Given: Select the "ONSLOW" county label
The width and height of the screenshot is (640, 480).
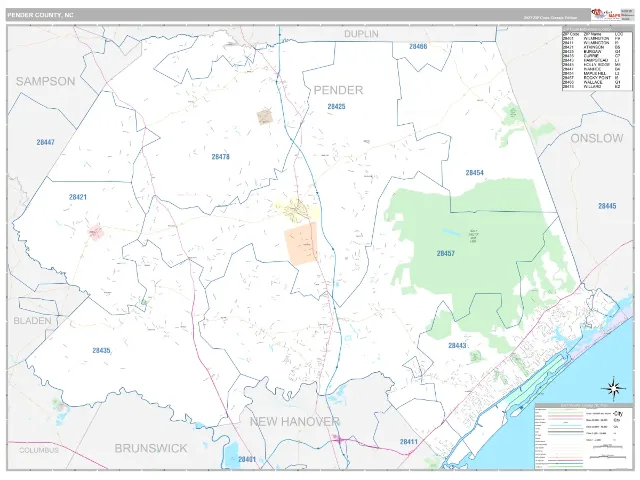Looking at the screenshot, I should click(597, 138).
